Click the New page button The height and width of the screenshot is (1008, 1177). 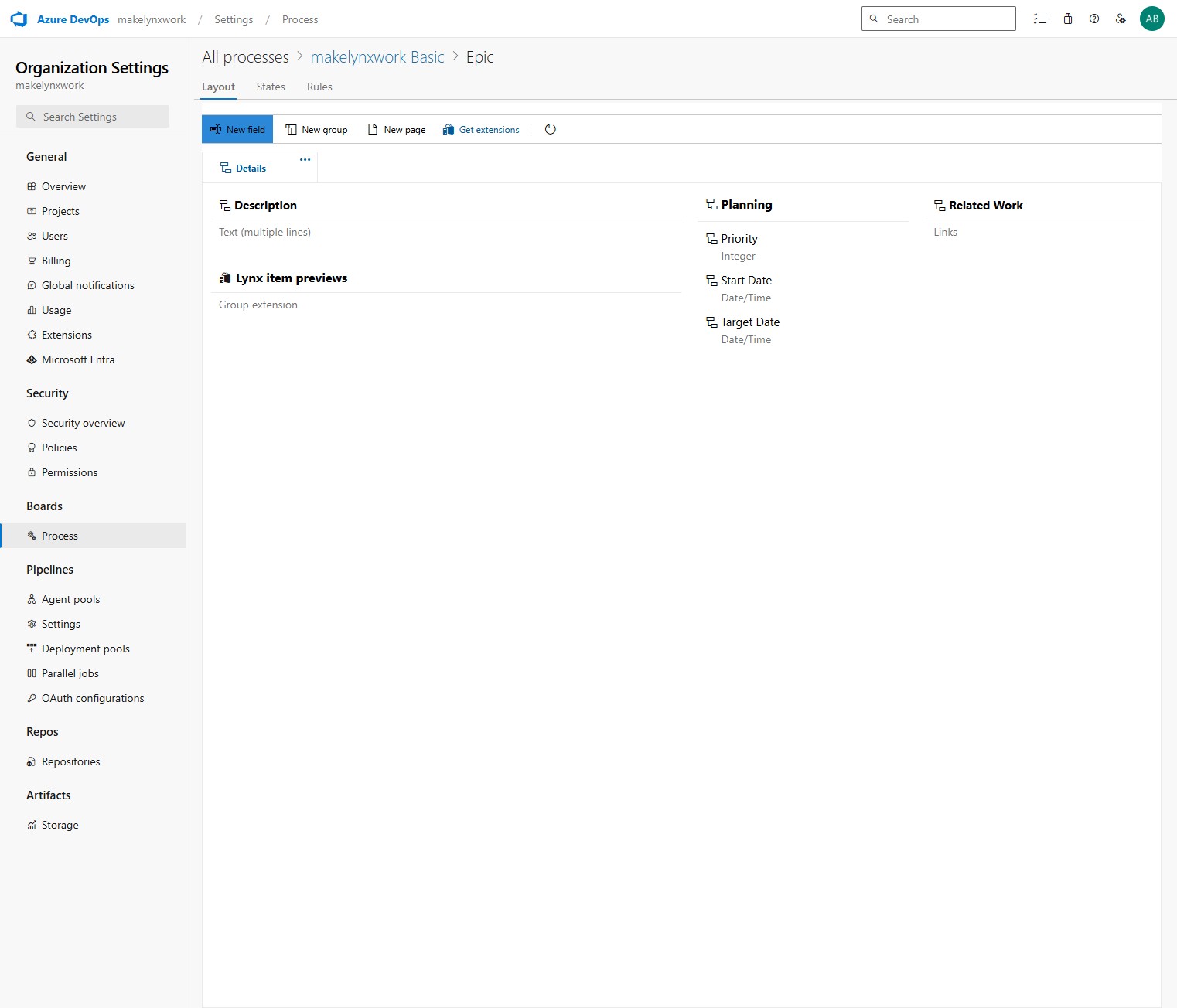tap(397, 129)
